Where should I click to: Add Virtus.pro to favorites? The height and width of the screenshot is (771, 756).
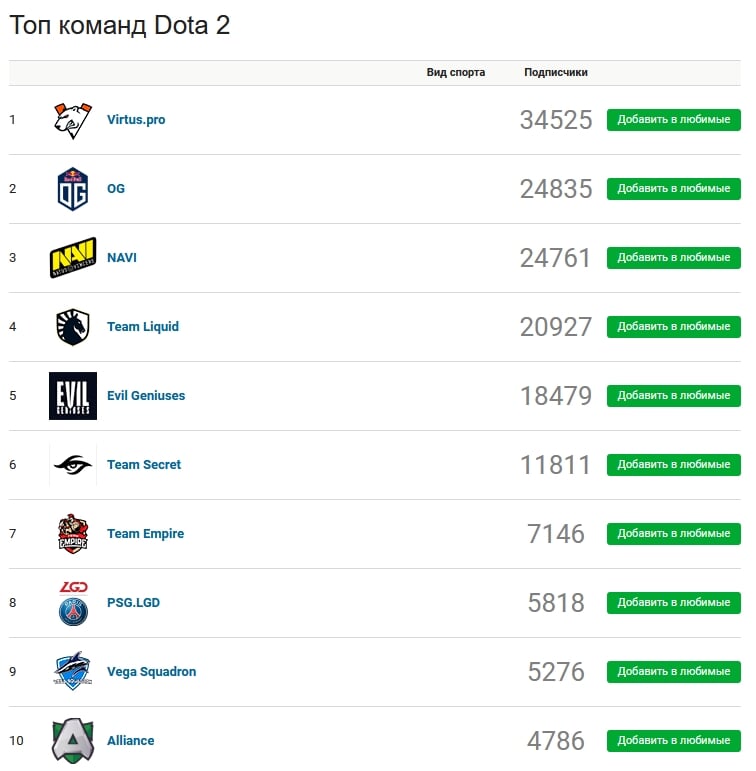674,120
